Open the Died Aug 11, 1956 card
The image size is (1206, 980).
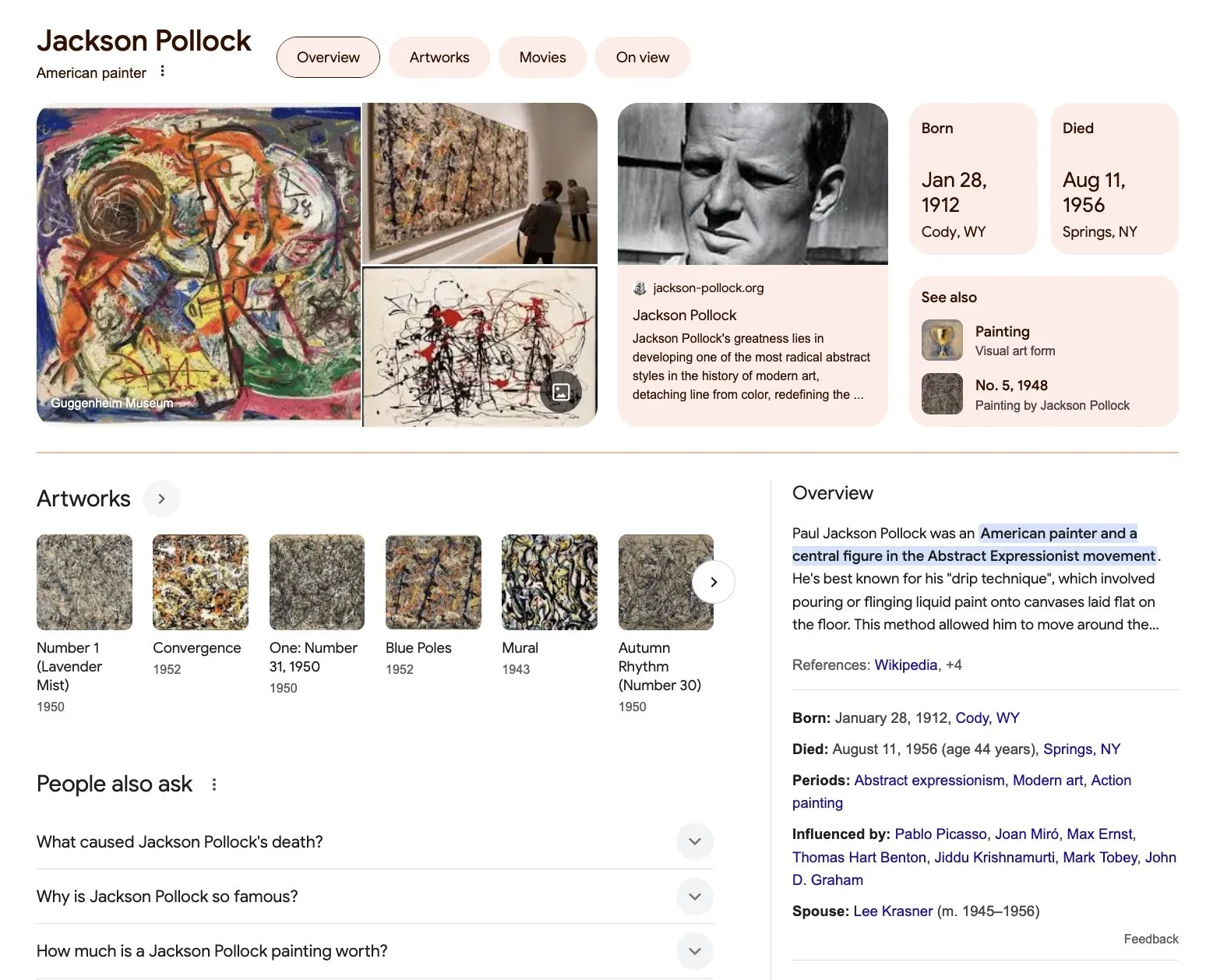[1114, 178]
